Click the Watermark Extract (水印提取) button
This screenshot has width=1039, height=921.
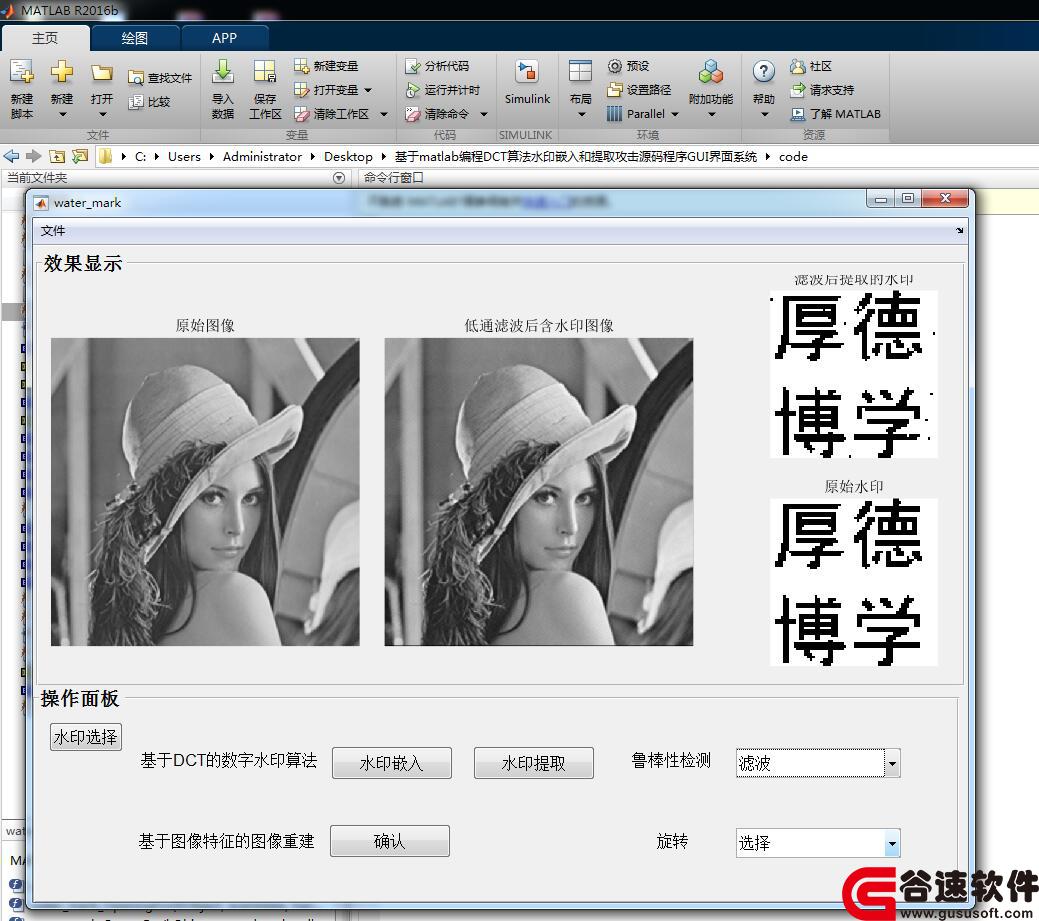533,763
